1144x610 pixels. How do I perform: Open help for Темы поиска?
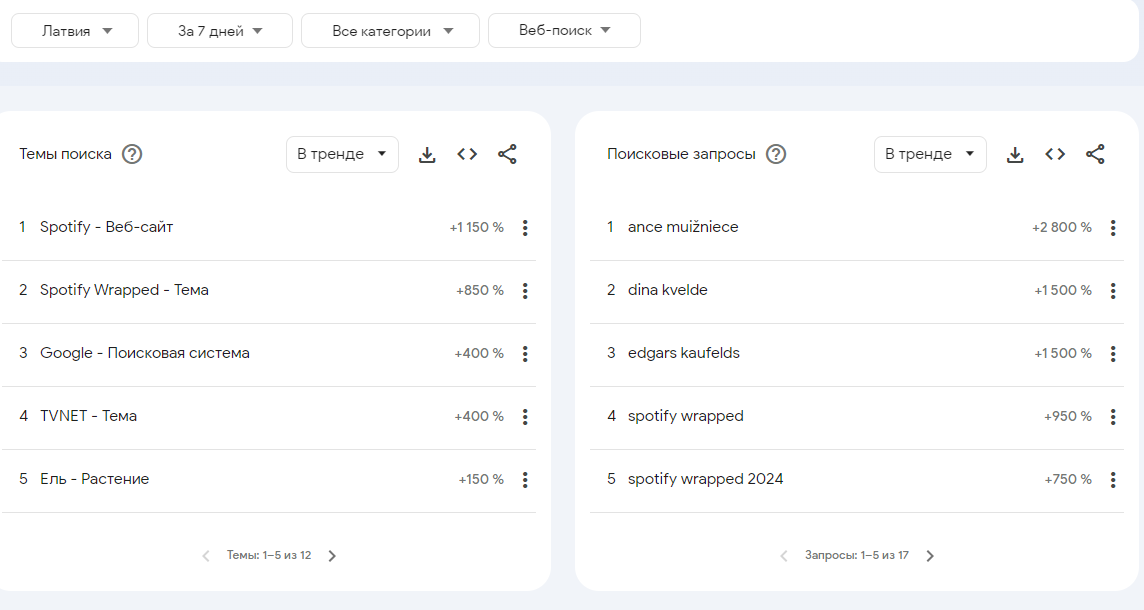tap(132, 154)
